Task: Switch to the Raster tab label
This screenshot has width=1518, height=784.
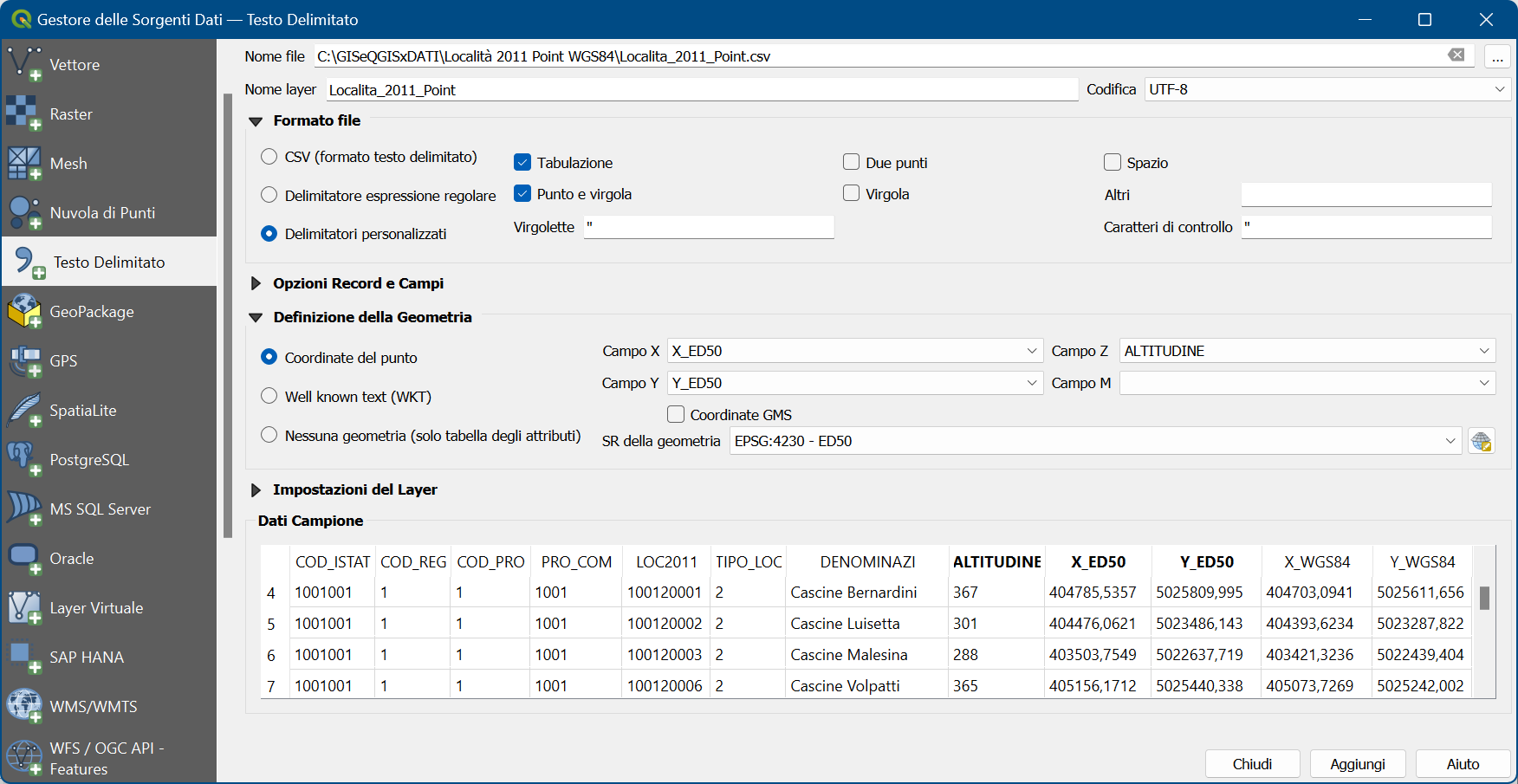Action: pos(71,114)
